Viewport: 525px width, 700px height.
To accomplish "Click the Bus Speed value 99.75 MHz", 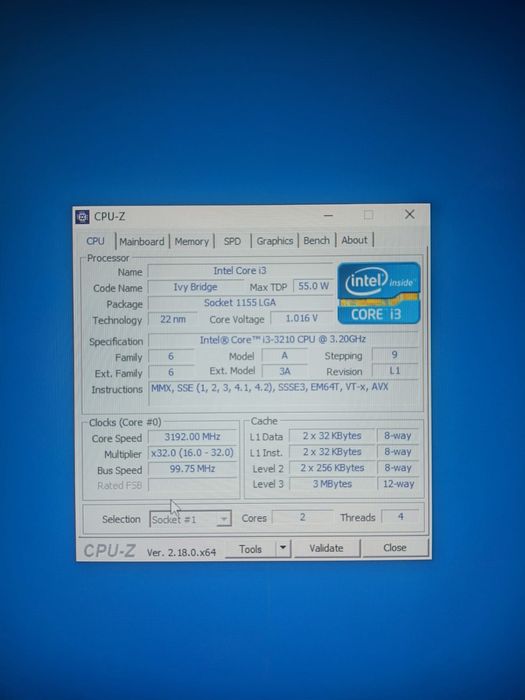I will point(192,469).
